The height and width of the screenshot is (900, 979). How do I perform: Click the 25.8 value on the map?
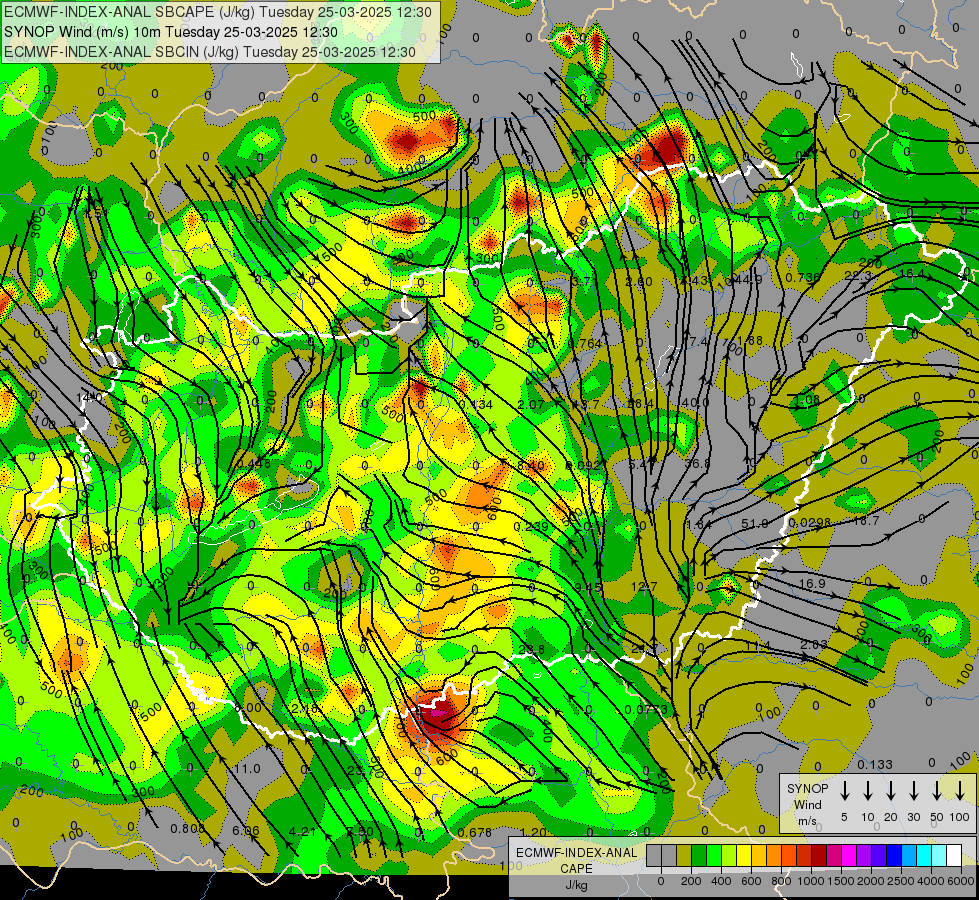point(531,649)
